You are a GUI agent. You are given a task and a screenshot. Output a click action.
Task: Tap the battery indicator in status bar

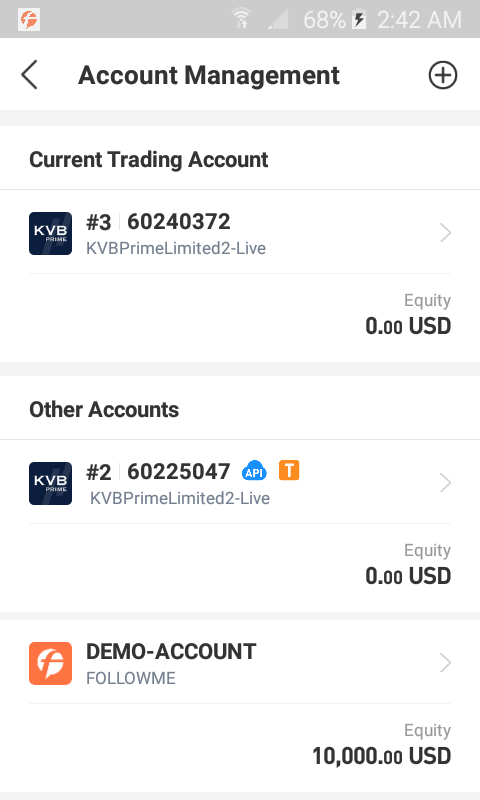359,20
